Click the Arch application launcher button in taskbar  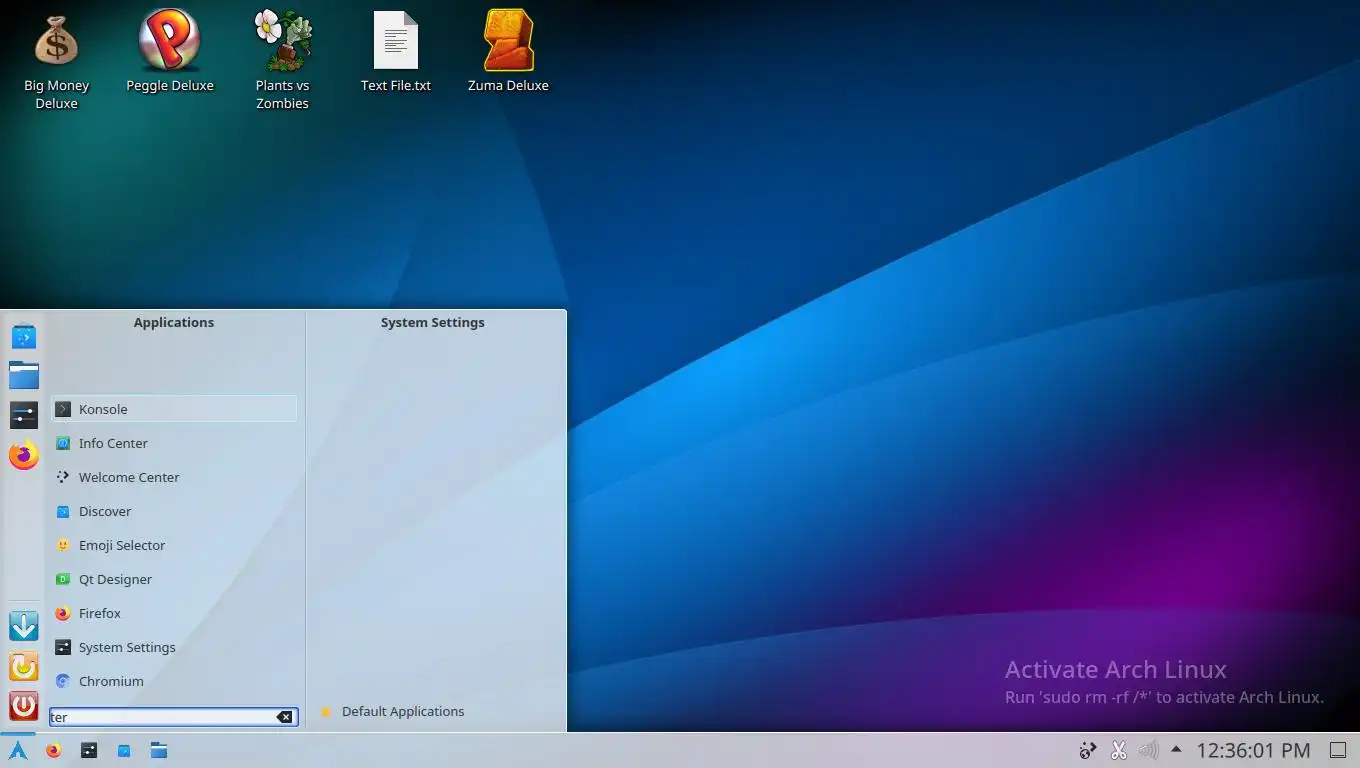point(18,750)
